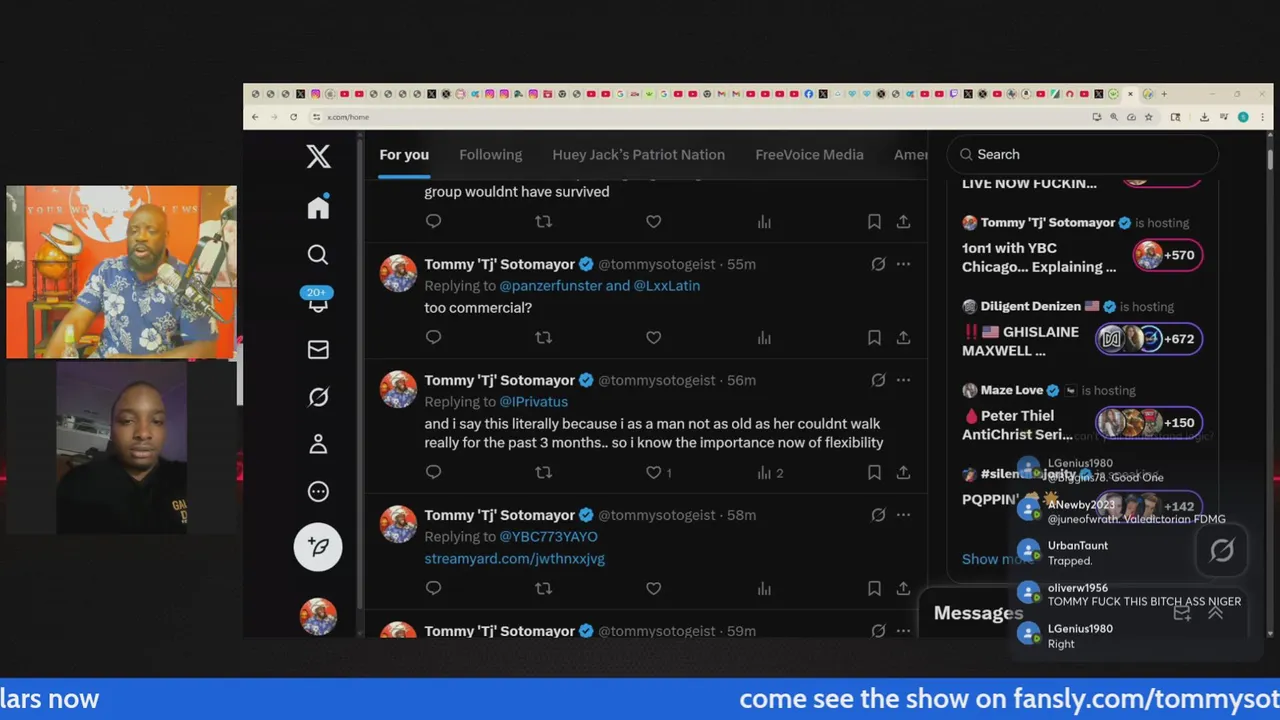Reload the browser page
This screenshot has height=720, width=1280.
(293, 117)
